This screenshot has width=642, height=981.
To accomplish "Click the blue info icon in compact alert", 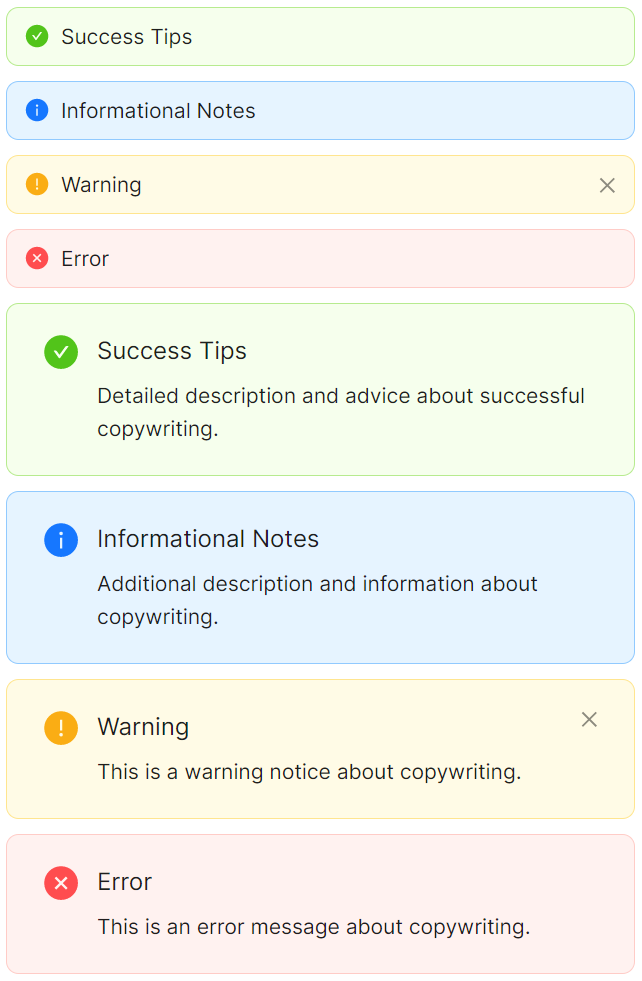I will [x=37, y=110].
